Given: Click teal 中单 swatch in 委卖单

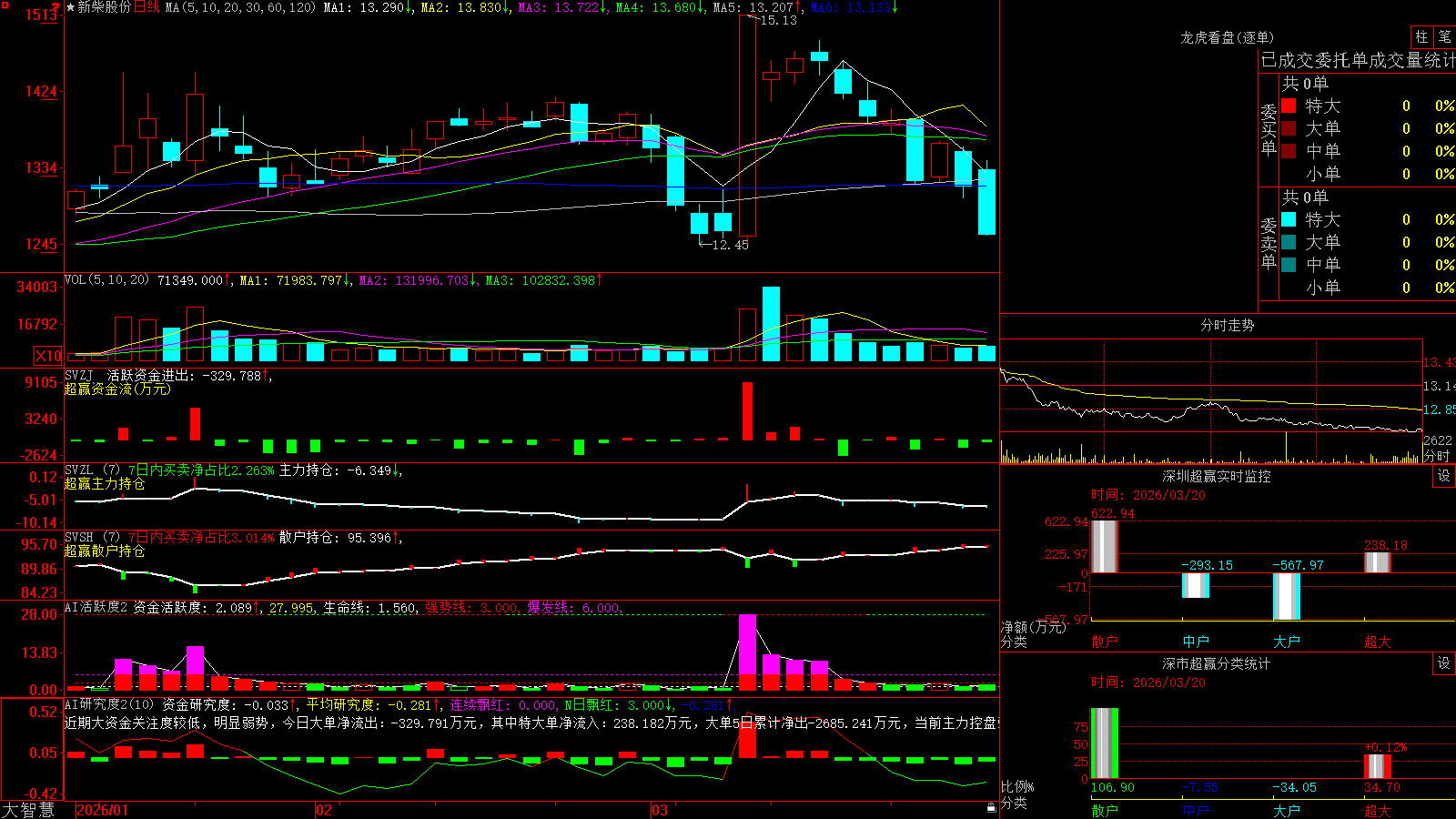Looking at the screenshot, I should 1289,265.
